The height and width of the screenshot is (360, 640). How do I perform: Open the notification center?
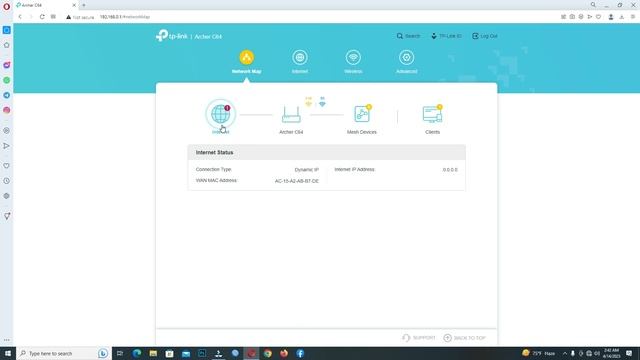(x=629, y=353)
